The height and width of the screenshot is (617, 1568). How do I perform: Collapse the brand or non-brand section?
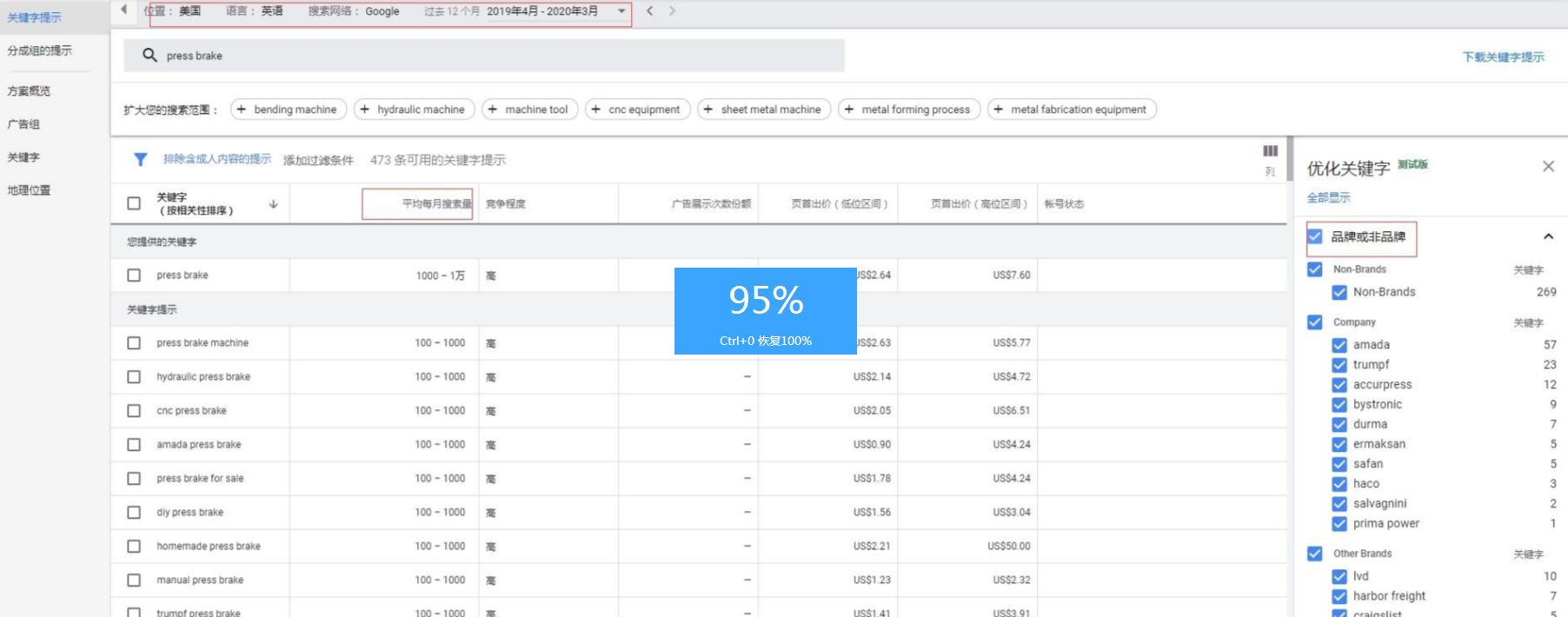point(1548,236)
